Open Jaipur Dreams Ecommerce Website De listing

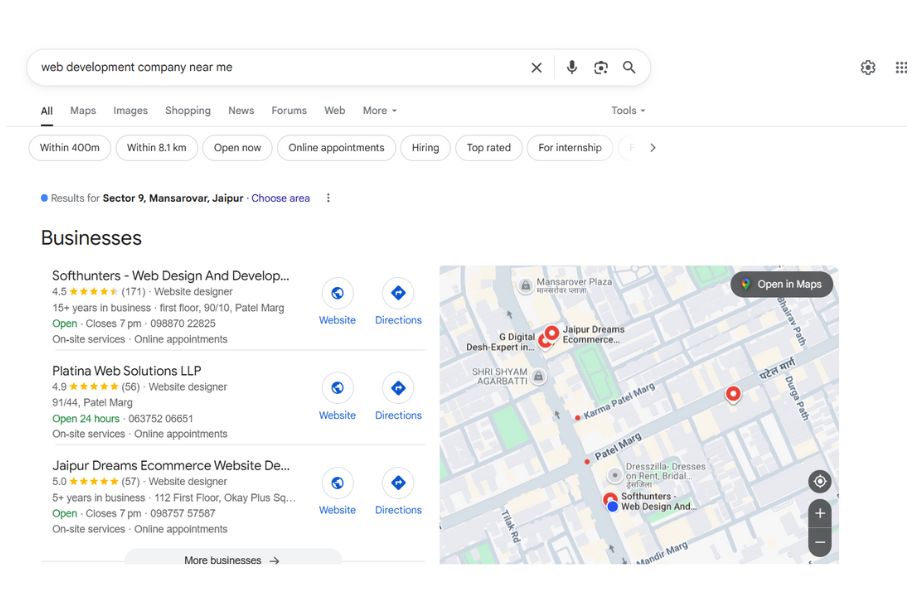tap(171, 465)
